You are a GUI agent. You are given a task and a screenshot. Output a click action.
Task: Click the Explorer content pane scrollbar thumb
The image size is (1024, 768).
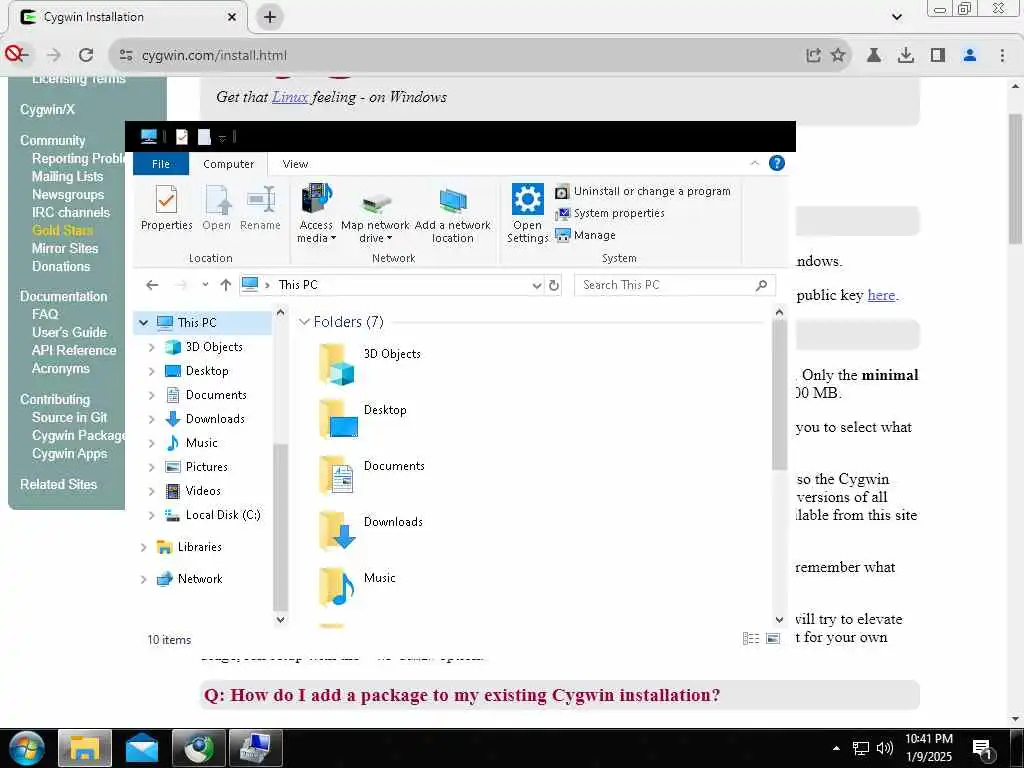779,395
